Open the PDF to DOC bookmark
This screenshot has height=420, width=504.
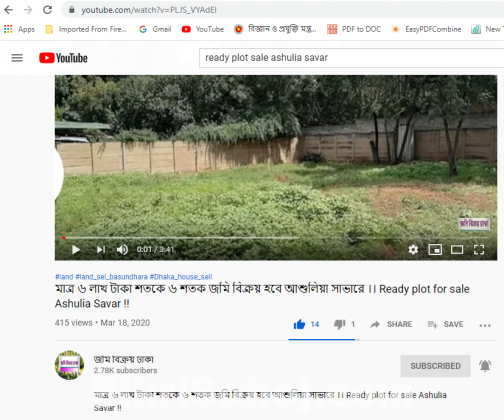pos(354,29)
